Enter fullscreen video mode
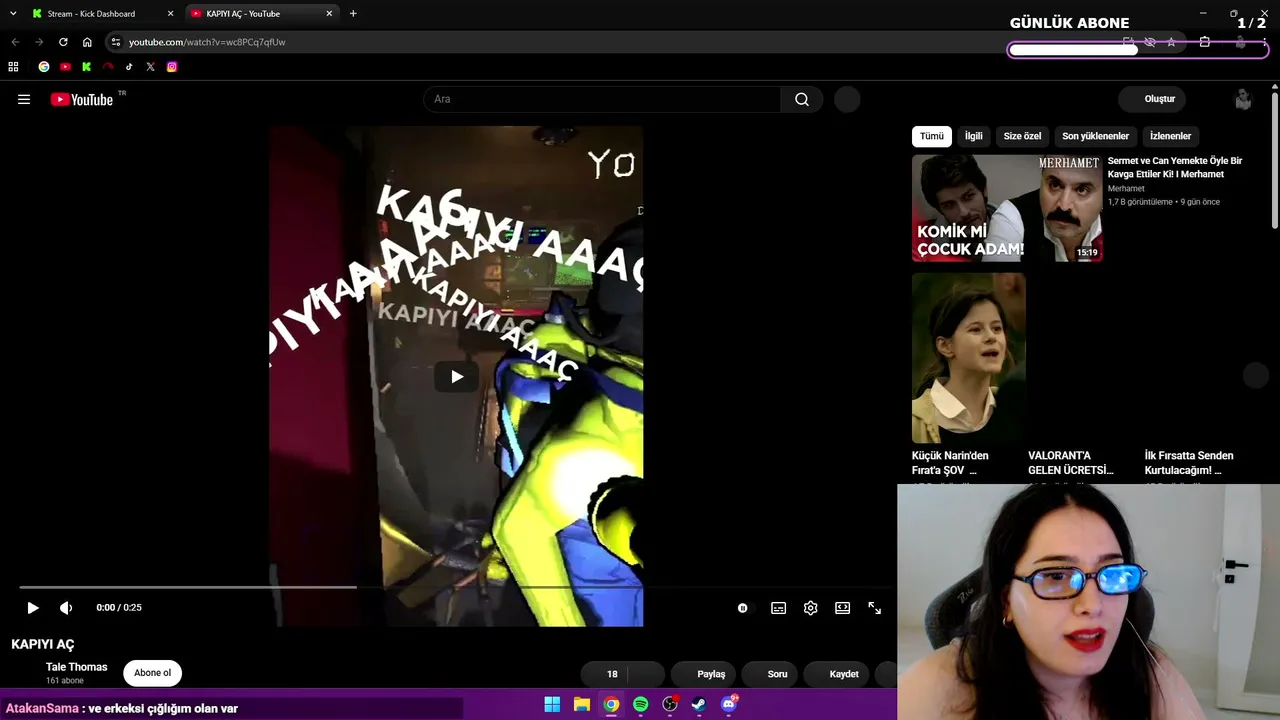This screenshot has width=1280, height=720. coord(874,608)
